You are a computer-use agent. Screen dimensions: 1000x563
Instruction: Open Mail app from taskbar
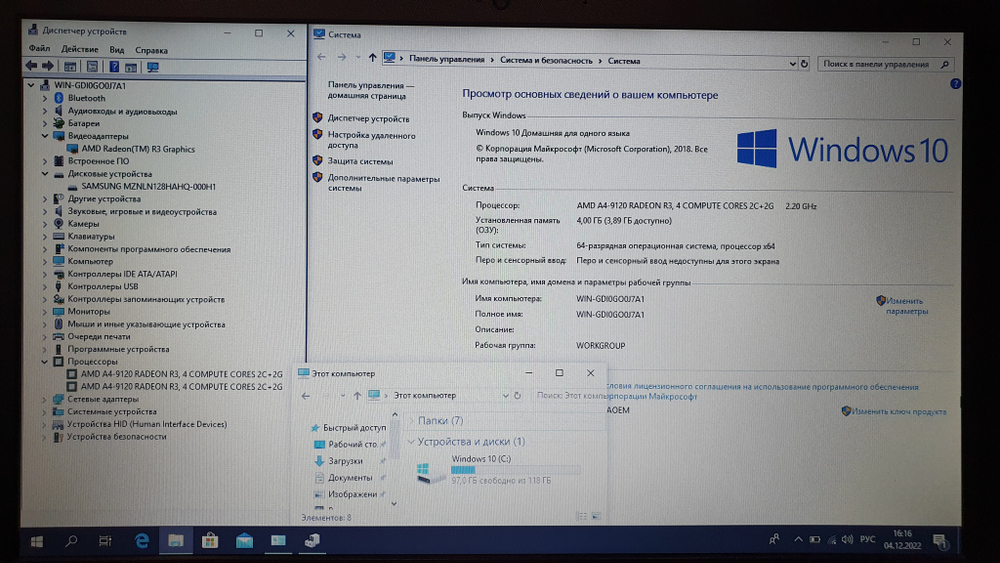point(244,541)
